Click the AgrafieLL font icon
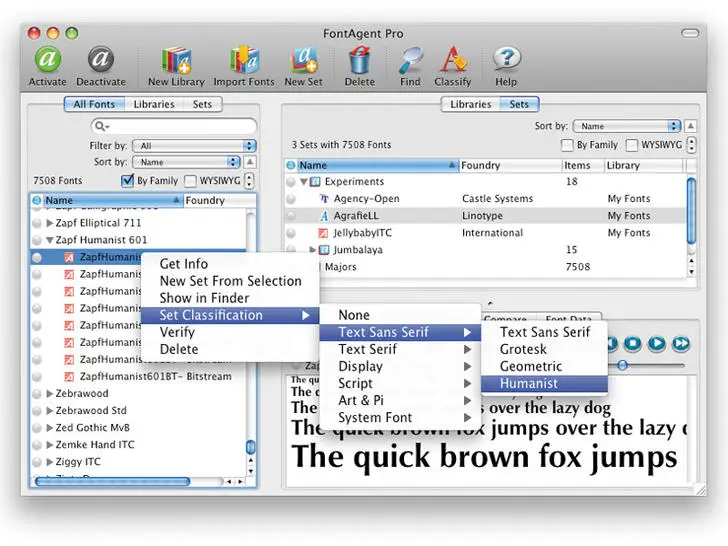The width and height of the screenshot is (728, 546). (x=324, y=216)
